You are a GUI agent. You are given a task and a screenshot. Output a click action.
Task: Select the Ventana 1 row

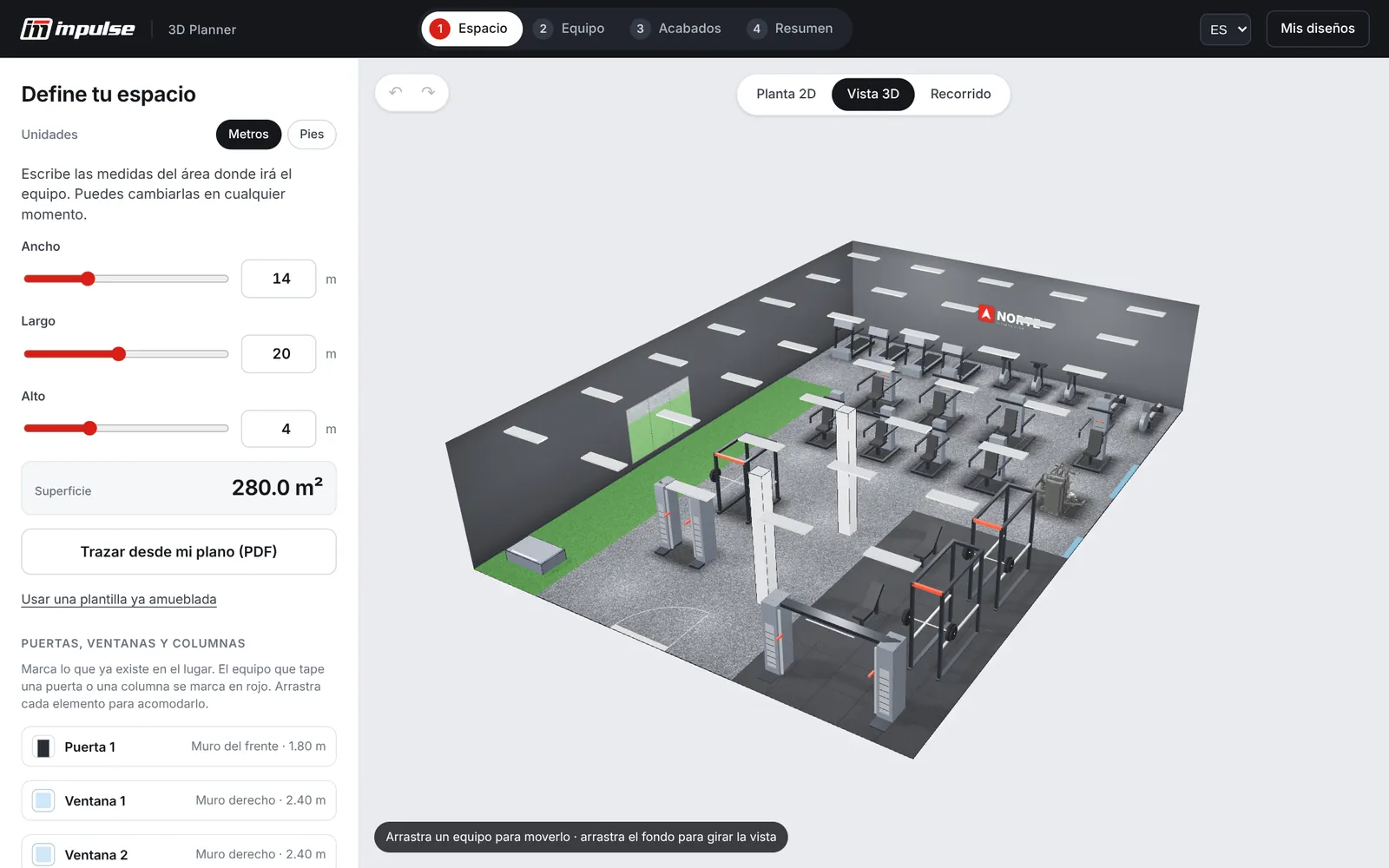(x=179, y=800)
